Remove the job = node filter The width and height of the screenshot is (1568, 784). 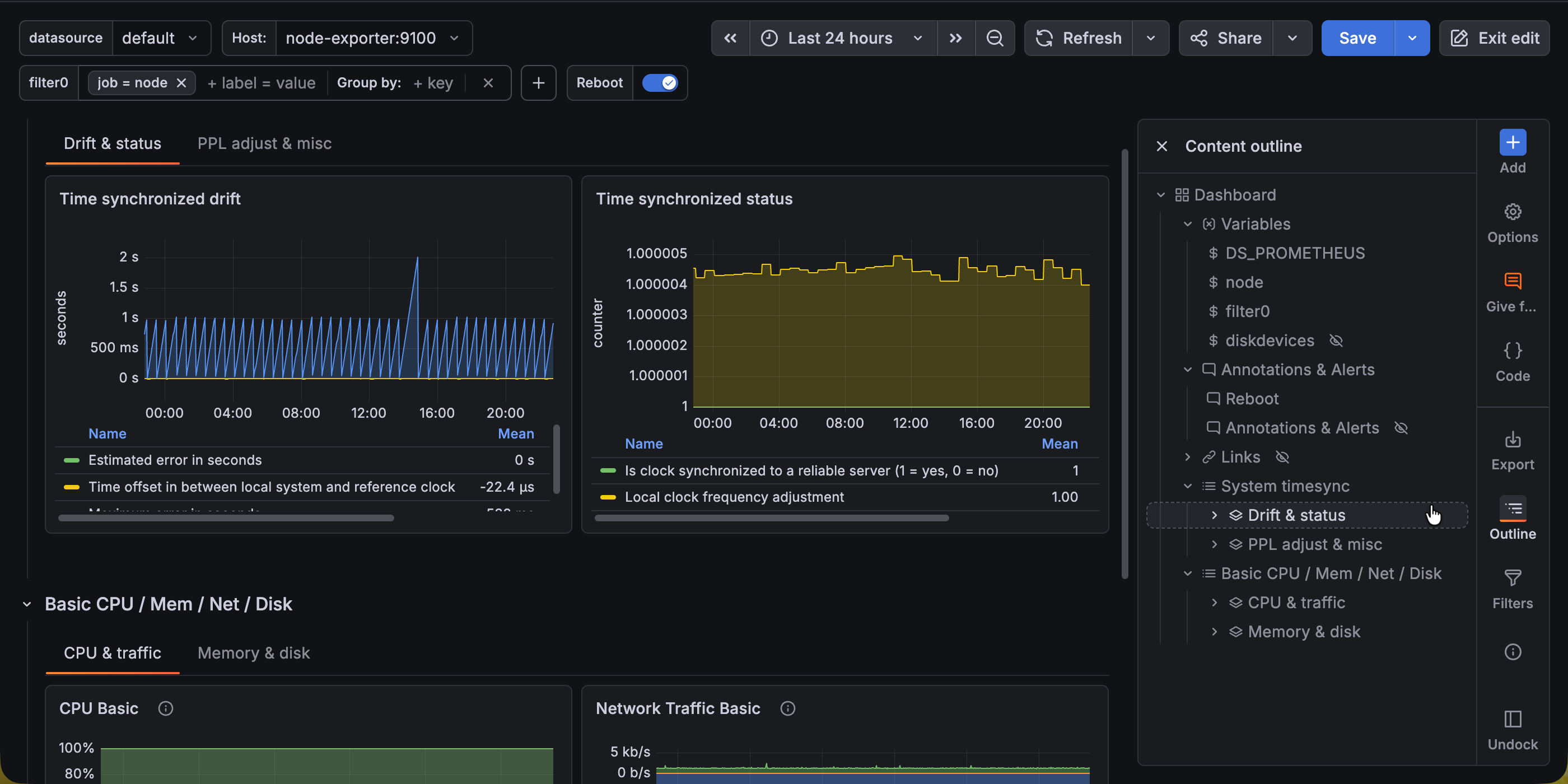click(x=182, y=83)
